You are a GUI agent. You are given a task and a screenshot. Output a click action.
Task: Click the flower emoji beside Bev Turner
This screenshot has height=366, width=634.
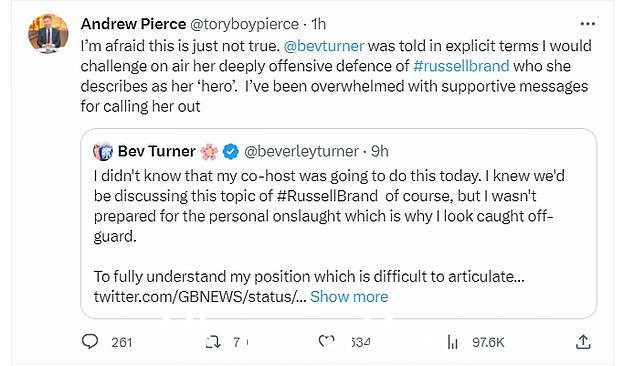(209, 152)
